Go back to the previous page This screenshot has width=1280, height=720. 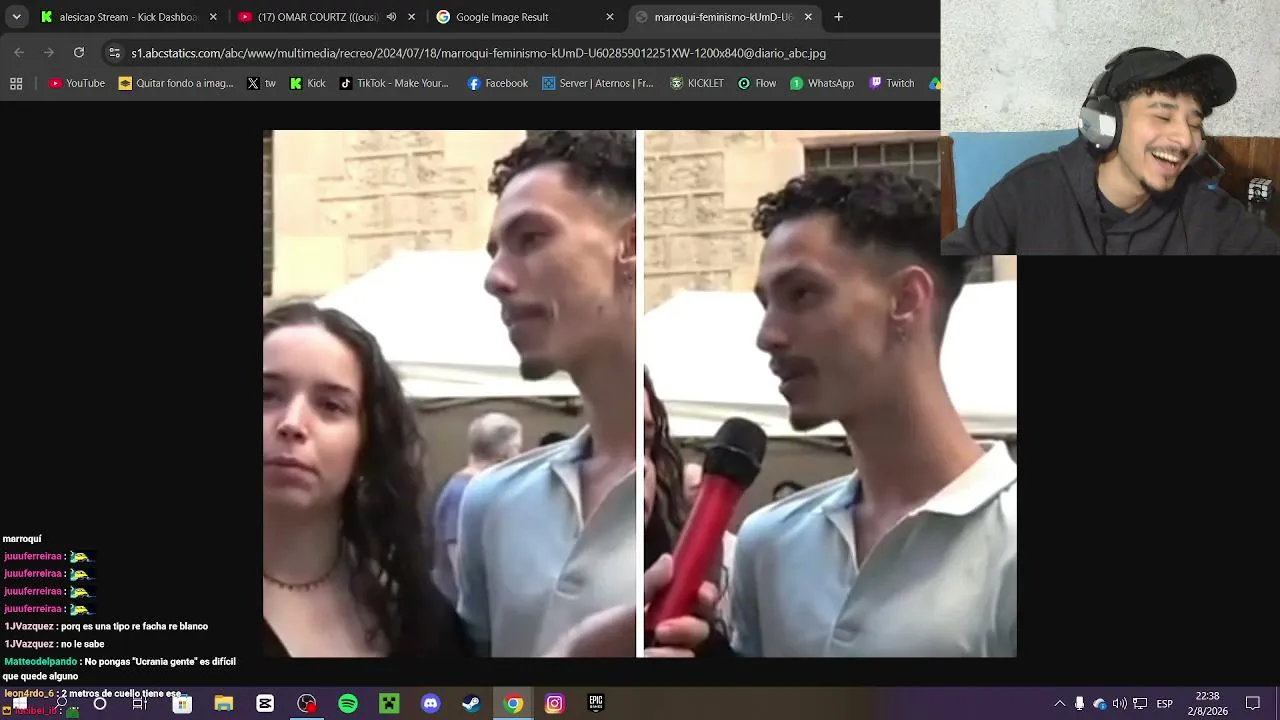(x=19, y=53)
